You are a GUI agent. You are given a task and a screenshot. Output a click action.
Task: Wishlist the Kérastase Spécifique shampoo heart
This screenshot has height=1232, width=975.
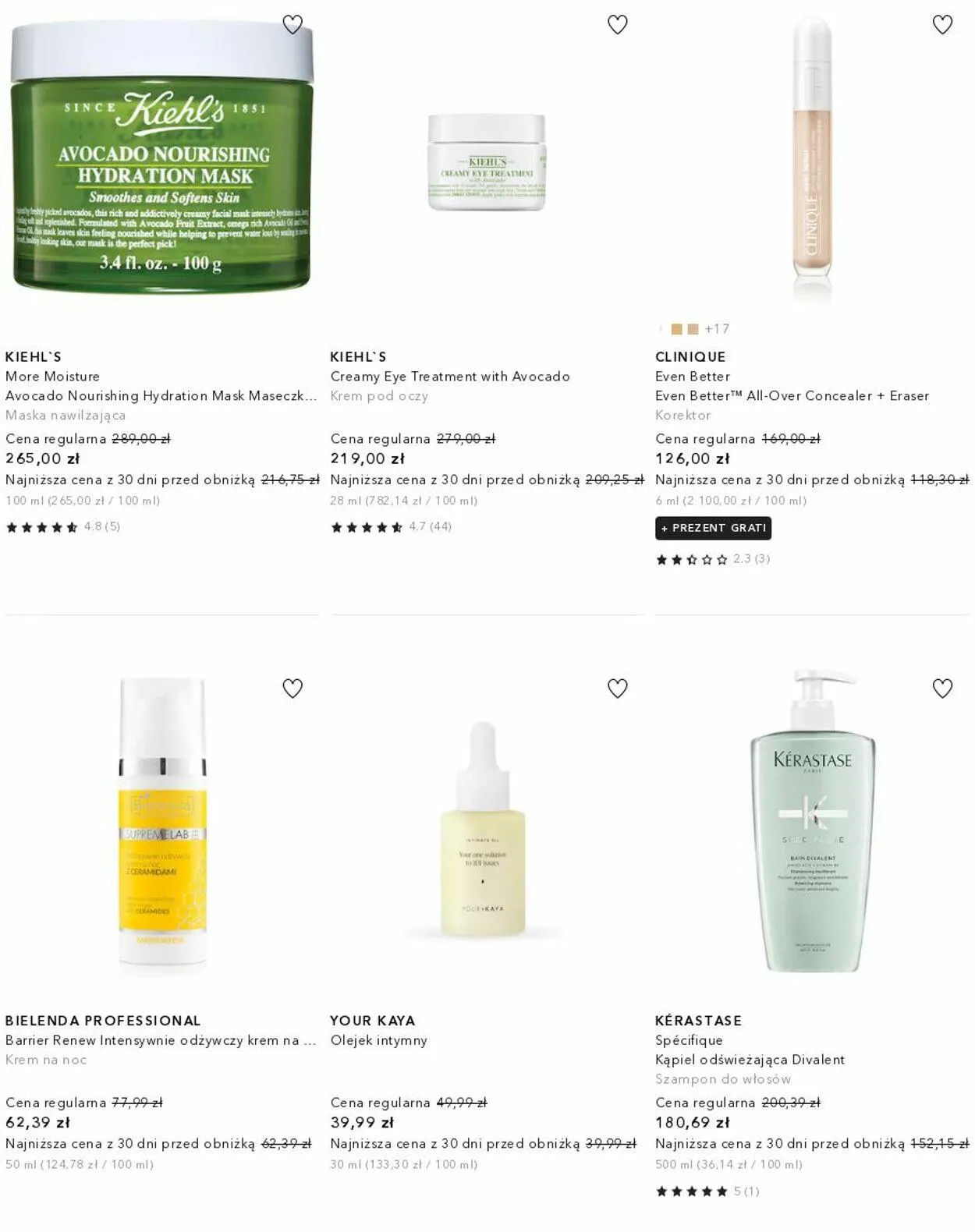pos(943,689)
